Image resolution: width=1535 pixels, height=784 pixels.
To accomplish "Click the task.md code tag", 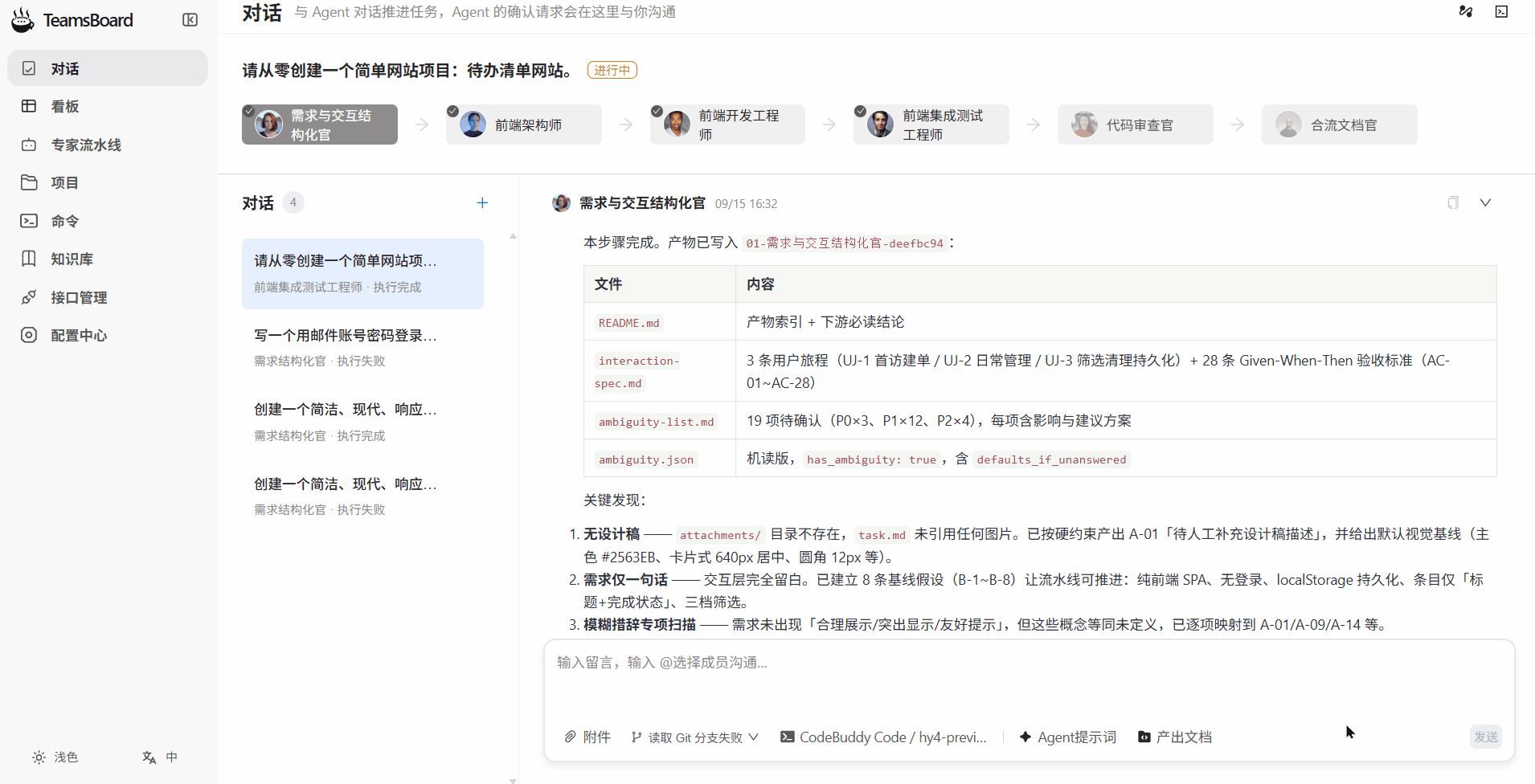I will click(882, 535).
